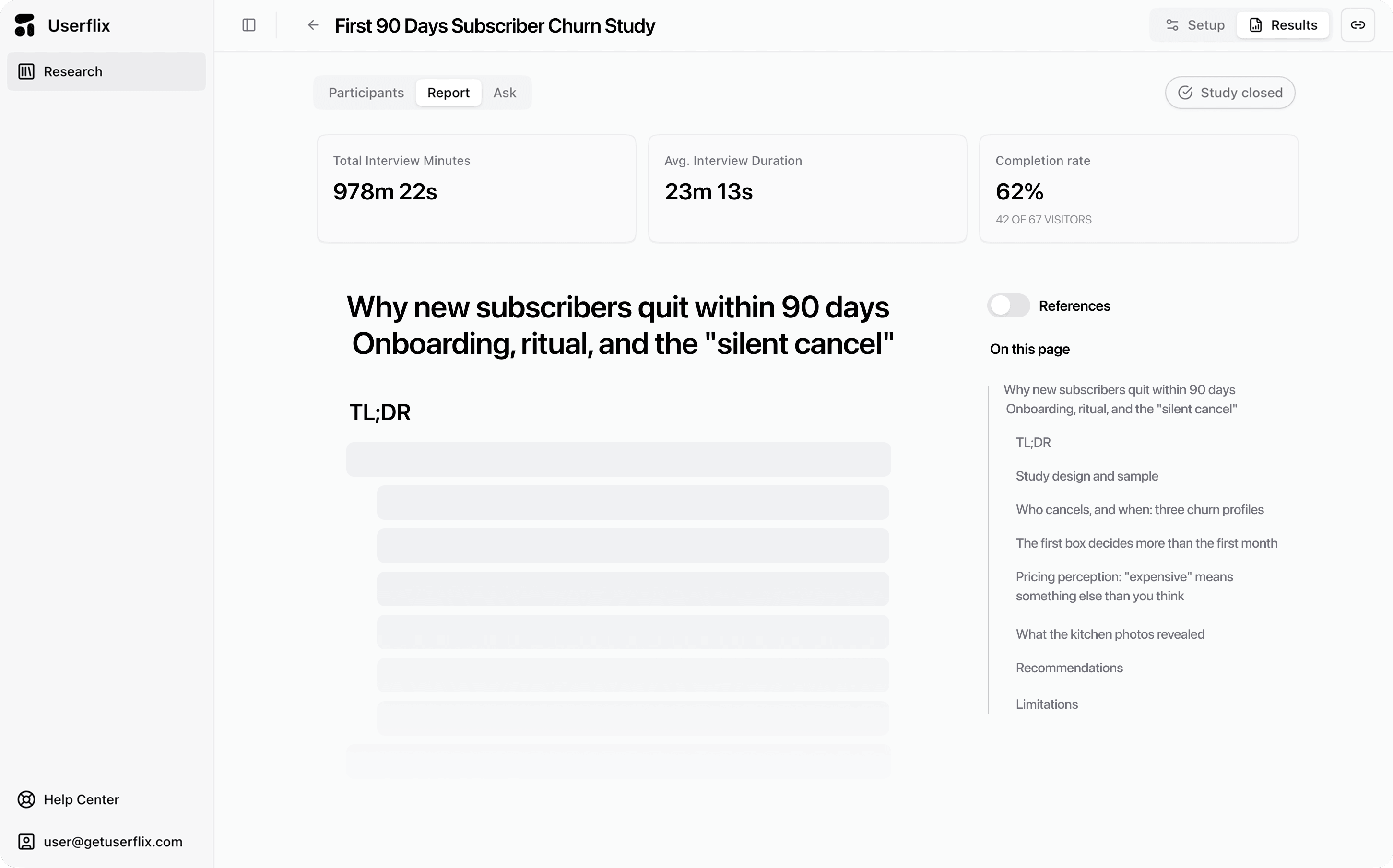Open the Help Center lifebuoy icon

pyautogui.click(x=26, y=799)
